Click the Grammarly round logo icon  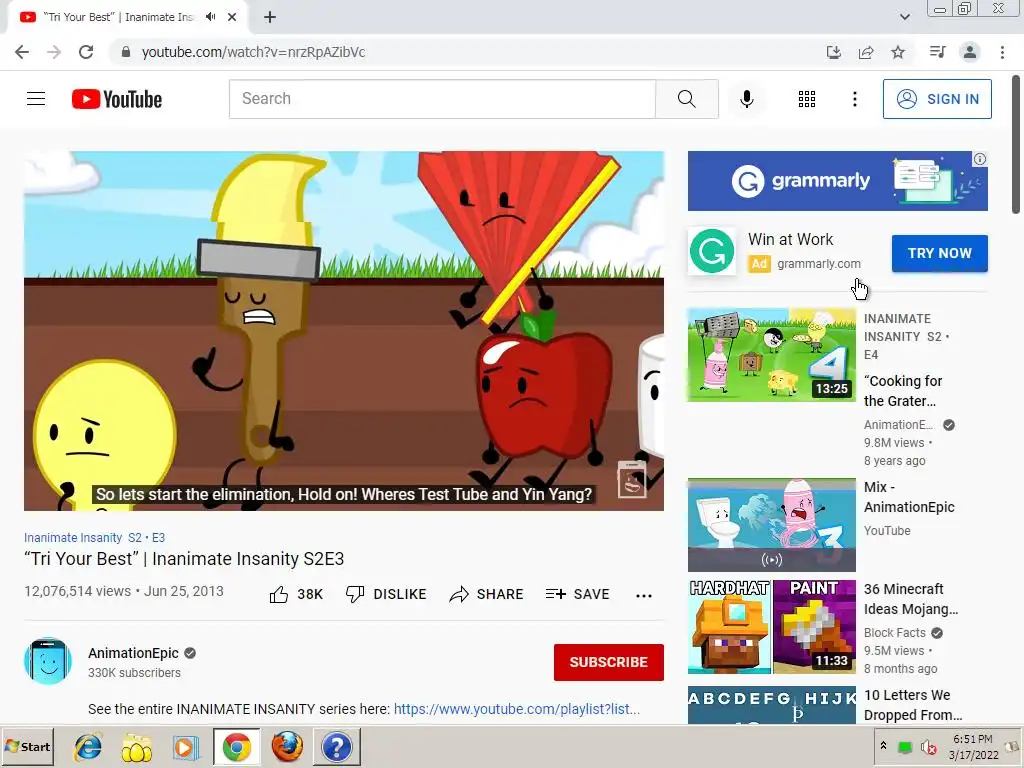pyautogui.click(x=712, y=251)
